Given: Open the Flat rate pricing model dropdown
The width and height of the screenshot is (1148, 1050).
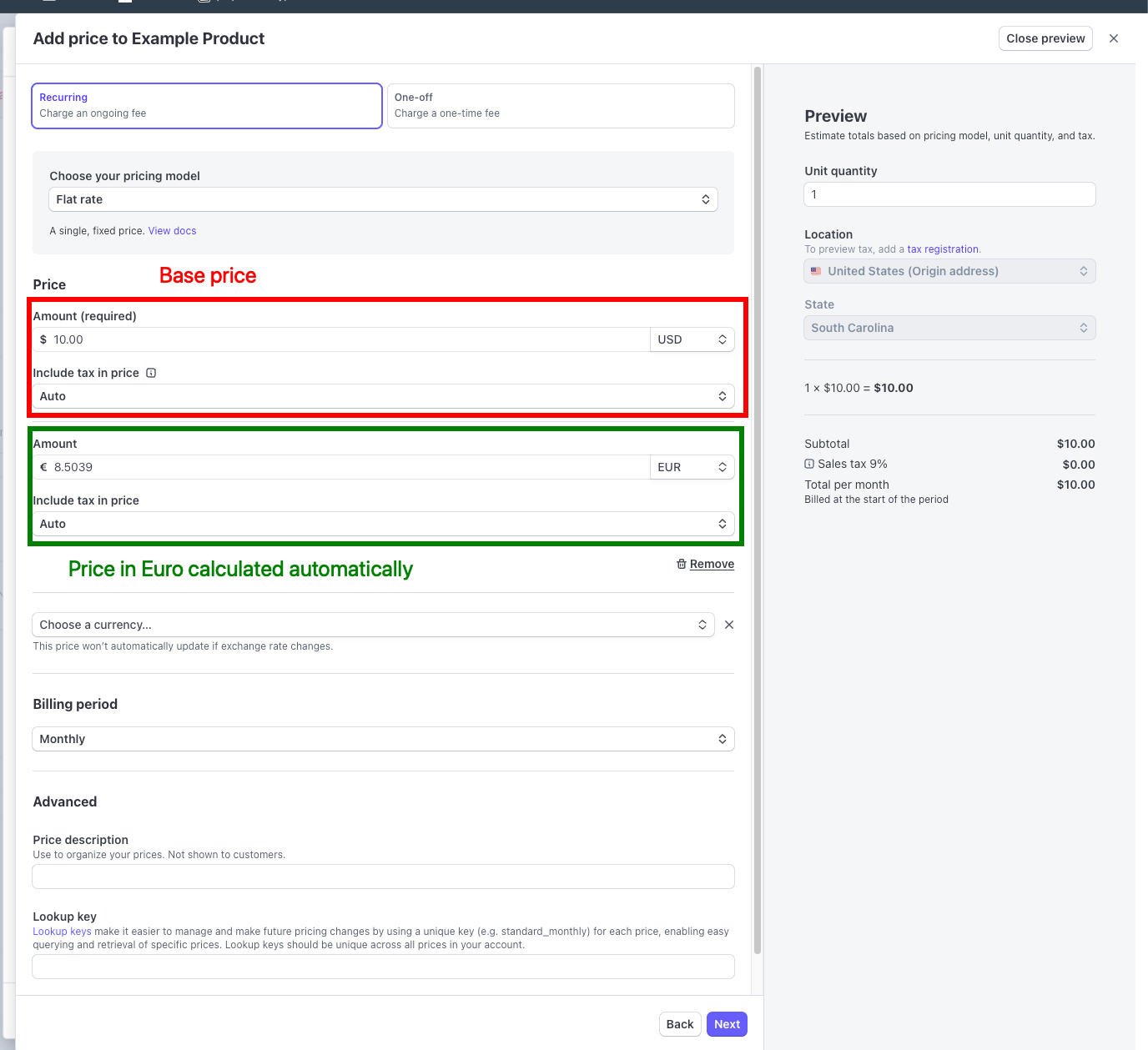Looking at the screenshot, I should click(x=383, y=199).
